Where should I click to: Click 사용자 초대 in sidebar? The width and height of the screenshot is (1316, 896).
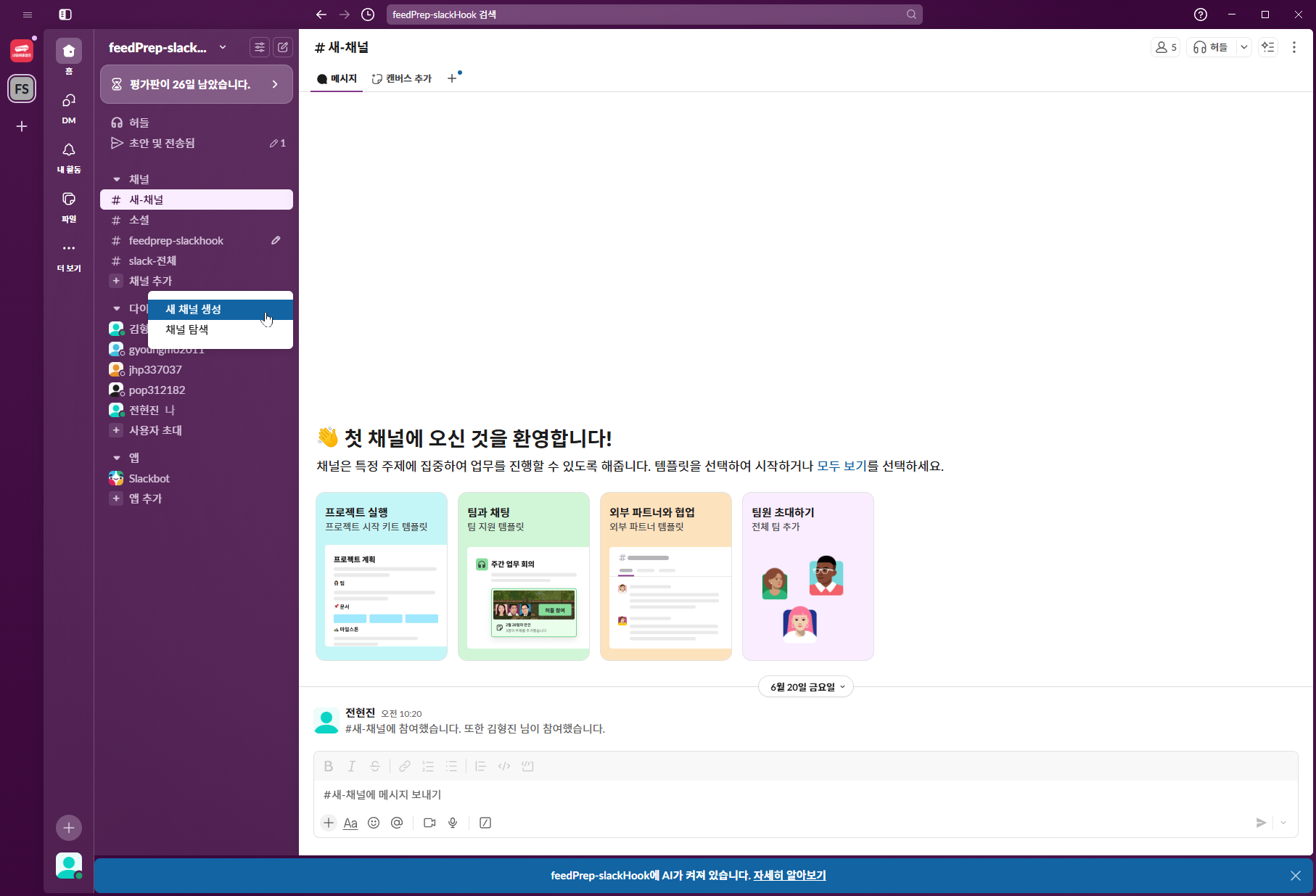point(197,430)
